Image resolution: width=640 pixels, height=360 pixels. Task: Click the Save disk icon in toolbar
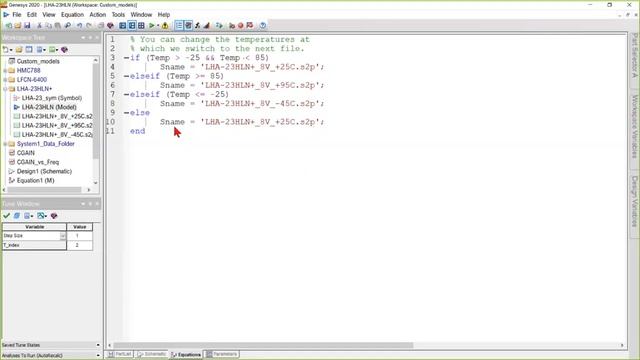pos(27,25)
